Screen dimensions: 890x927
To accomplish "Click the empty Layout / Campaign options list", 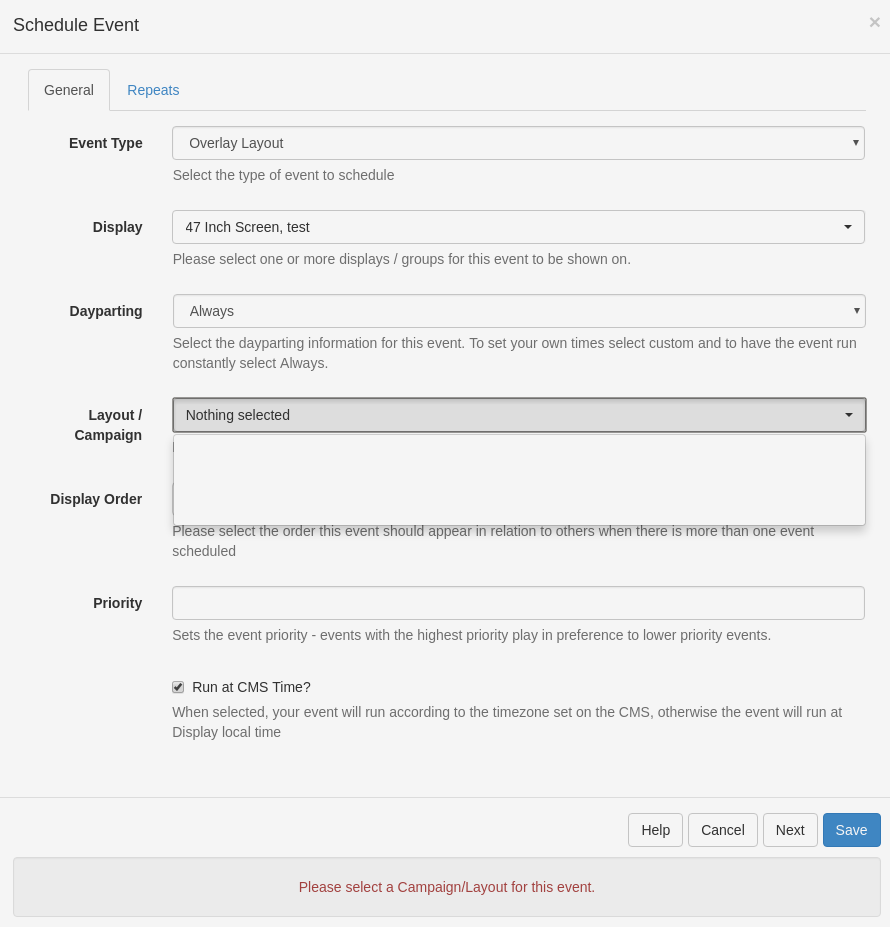I will coord(519,480).
